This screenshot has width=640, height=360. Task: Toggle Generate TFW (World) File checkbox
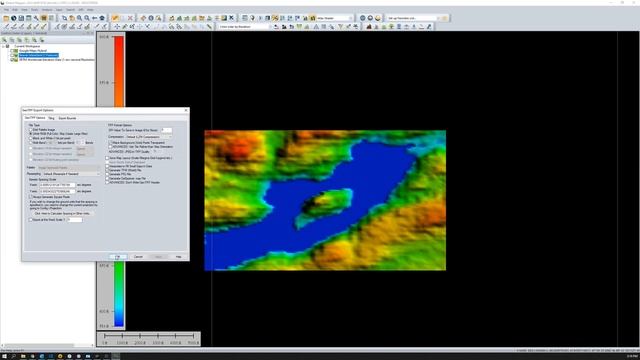(107, 170)
